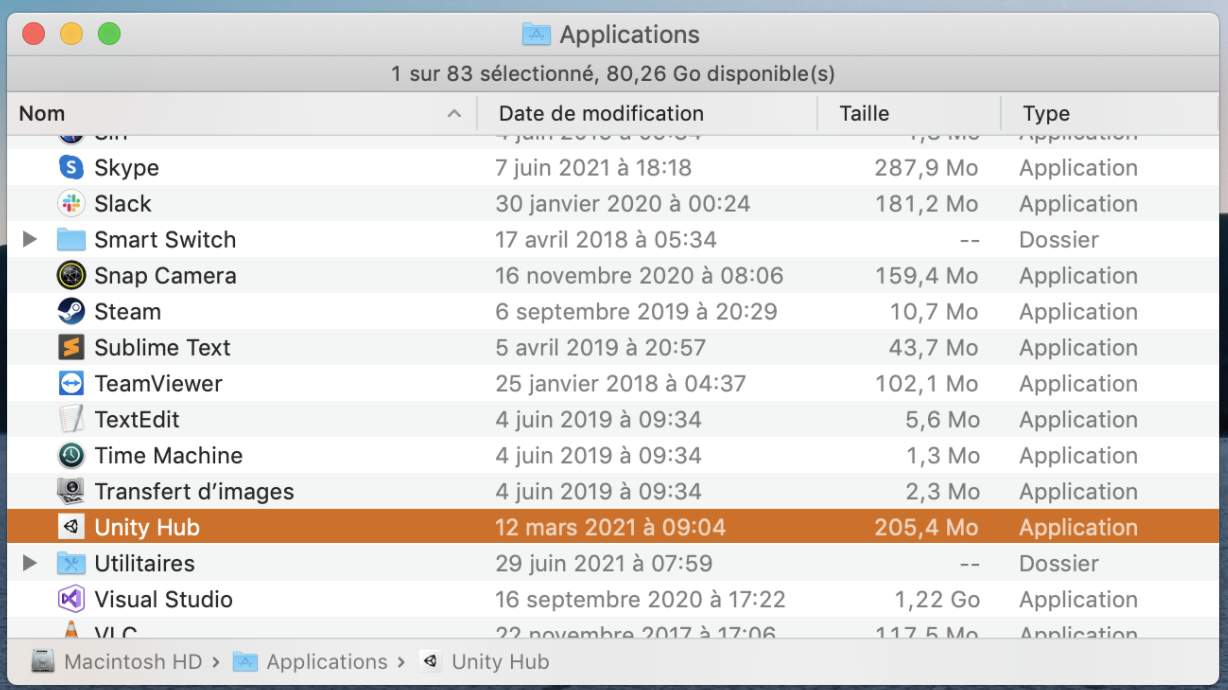Click the date 16 novembre 2020 à 08:06

(x=640, y=276)
